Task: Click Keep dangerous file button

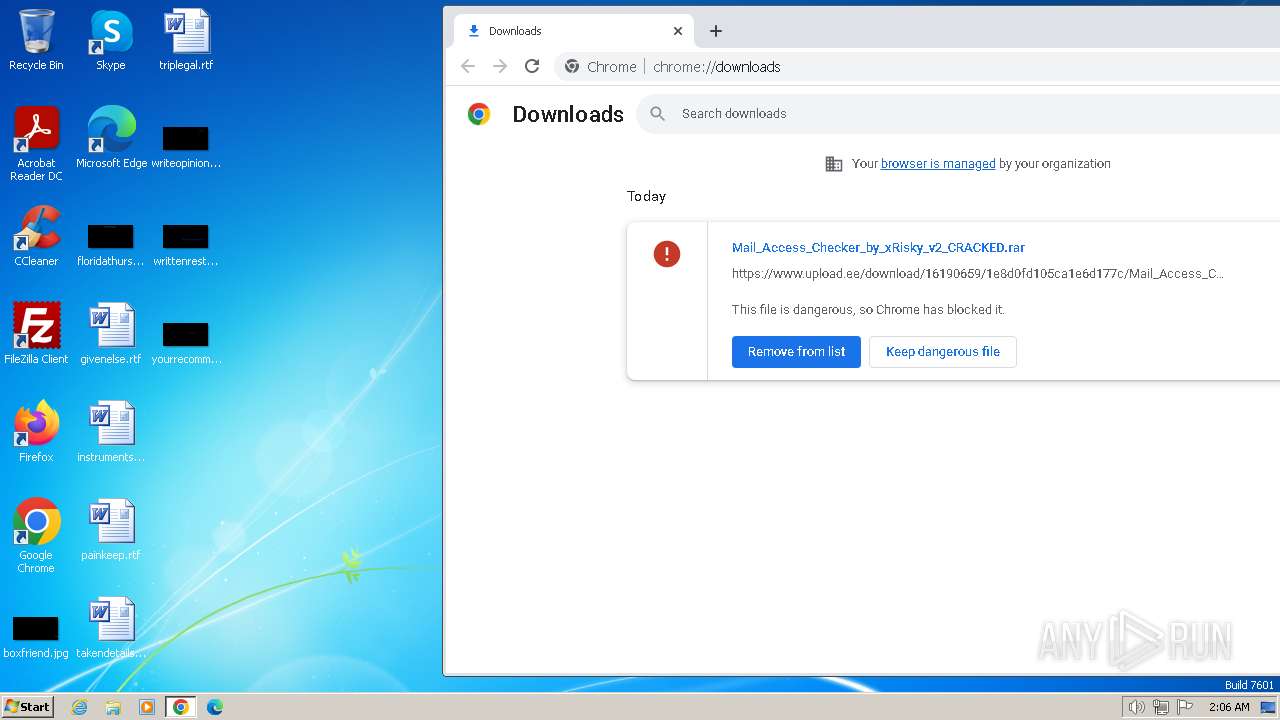Action: pos(943,352)
